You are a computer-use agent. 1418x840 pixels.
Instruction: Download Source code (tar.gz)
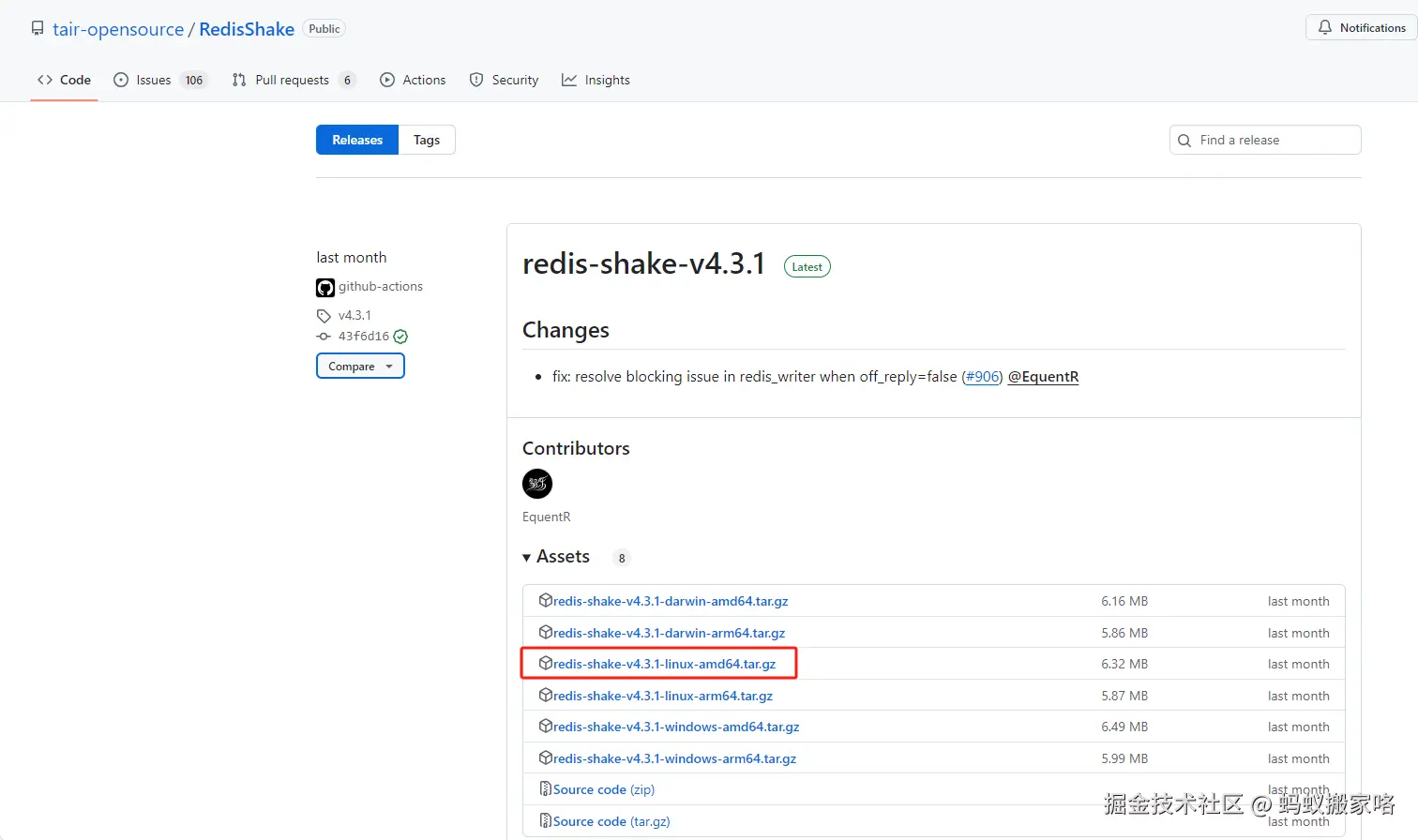click(611, 821)
